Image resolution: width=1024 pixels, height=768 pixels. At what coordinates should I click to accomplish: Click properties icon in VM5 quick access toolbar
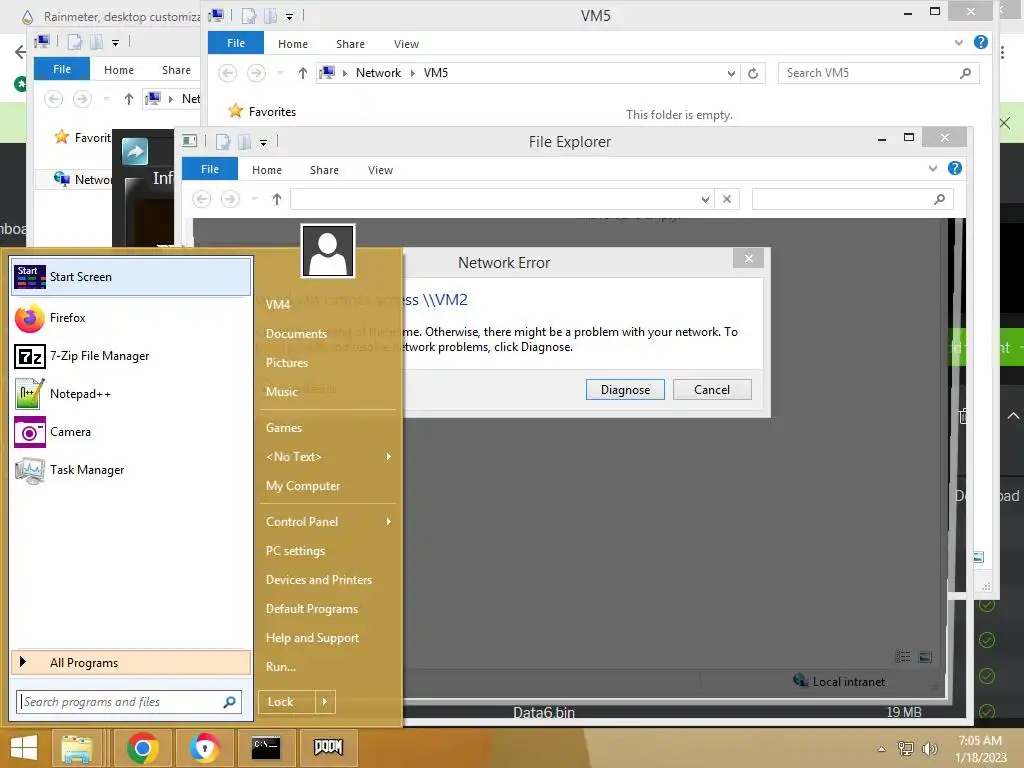(x=249, y=16)
